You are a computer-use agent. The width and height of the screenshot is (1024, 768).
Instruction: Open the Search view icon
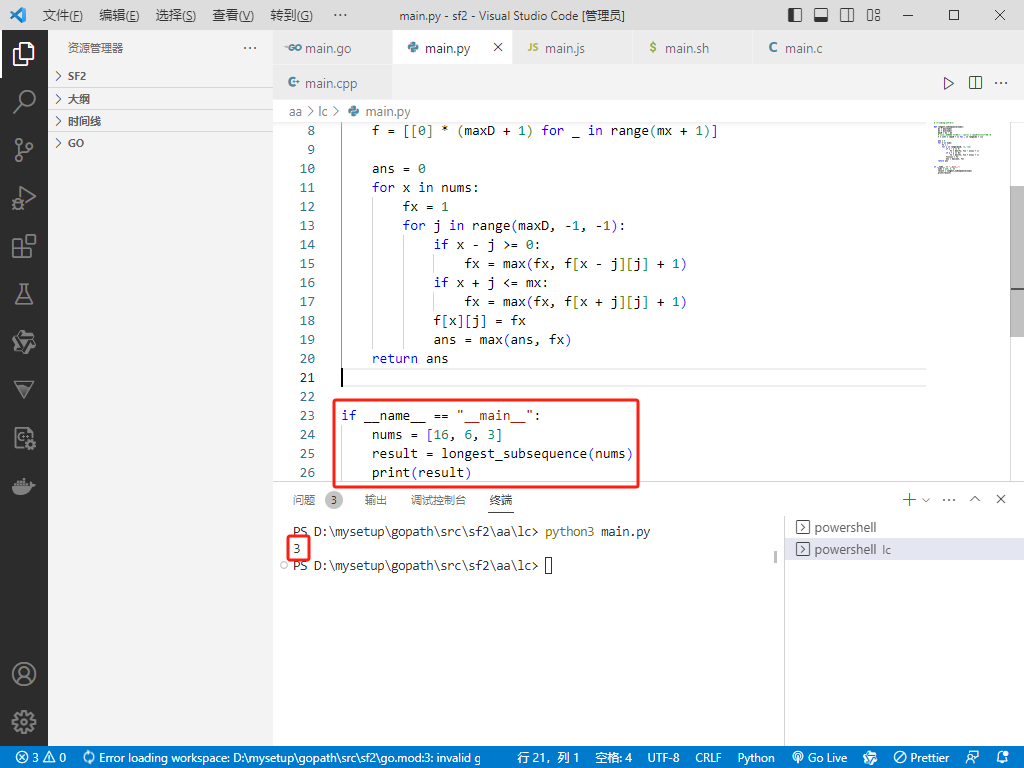[x=24, y=102]
